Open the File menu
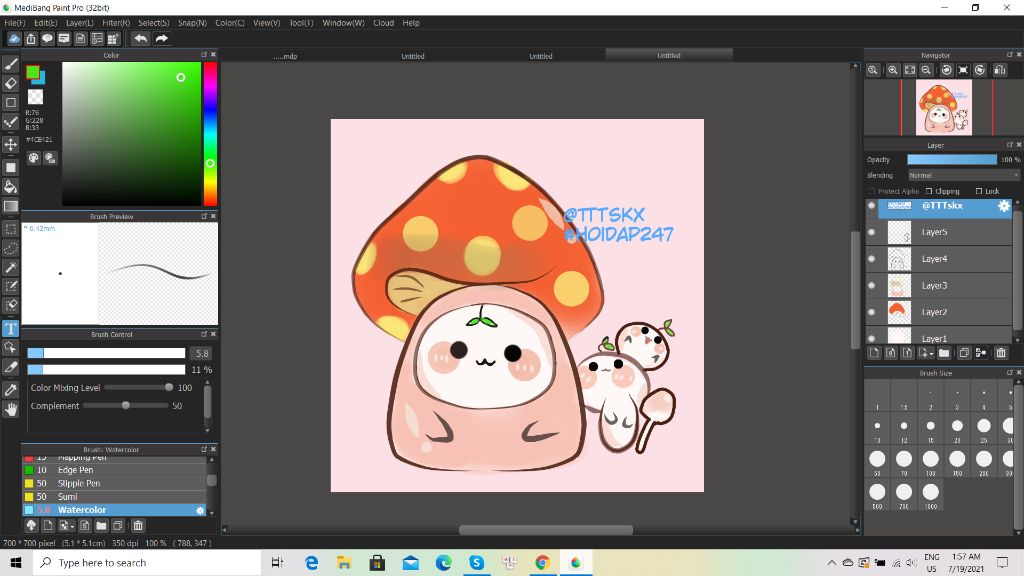Viewport: 1024px width, 576px height. click(15, 23)
